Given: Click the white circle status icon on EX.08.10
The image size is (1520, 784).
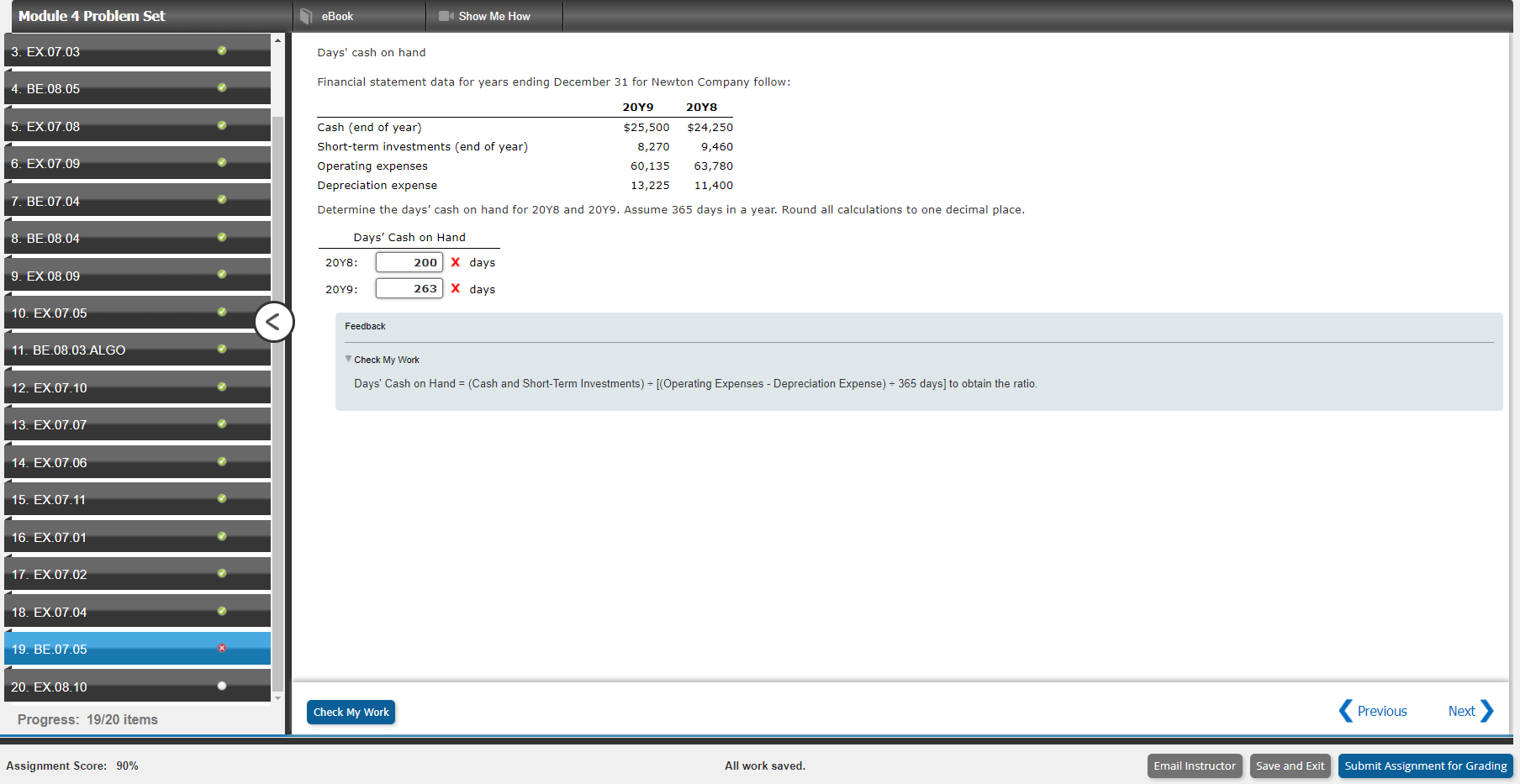Looking at the screenshot, I should pos(221,685).
